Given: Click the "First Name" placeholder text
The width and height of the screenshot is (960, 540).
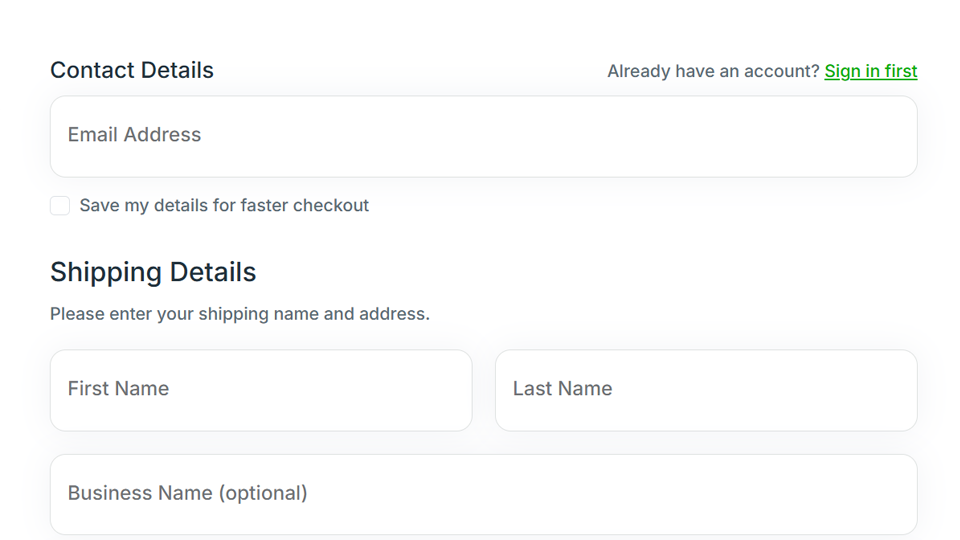Looking at the screenshot, I should click(118, 389).
